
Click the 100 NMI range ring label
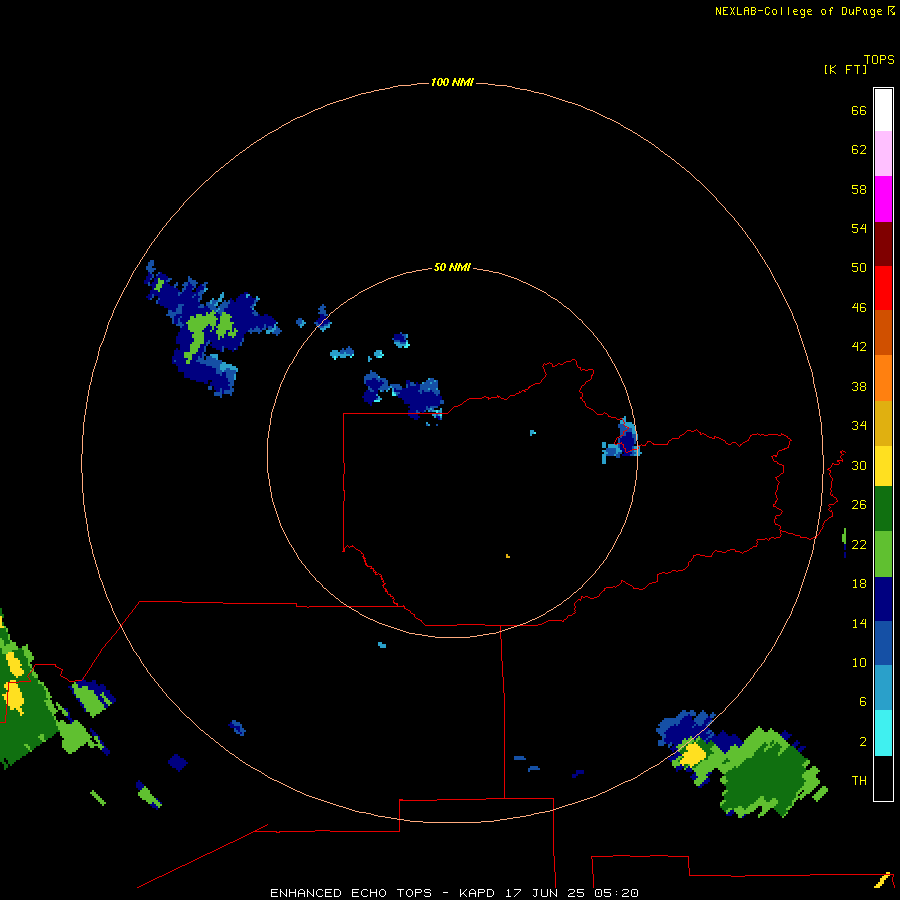click(x=452, y=82)
